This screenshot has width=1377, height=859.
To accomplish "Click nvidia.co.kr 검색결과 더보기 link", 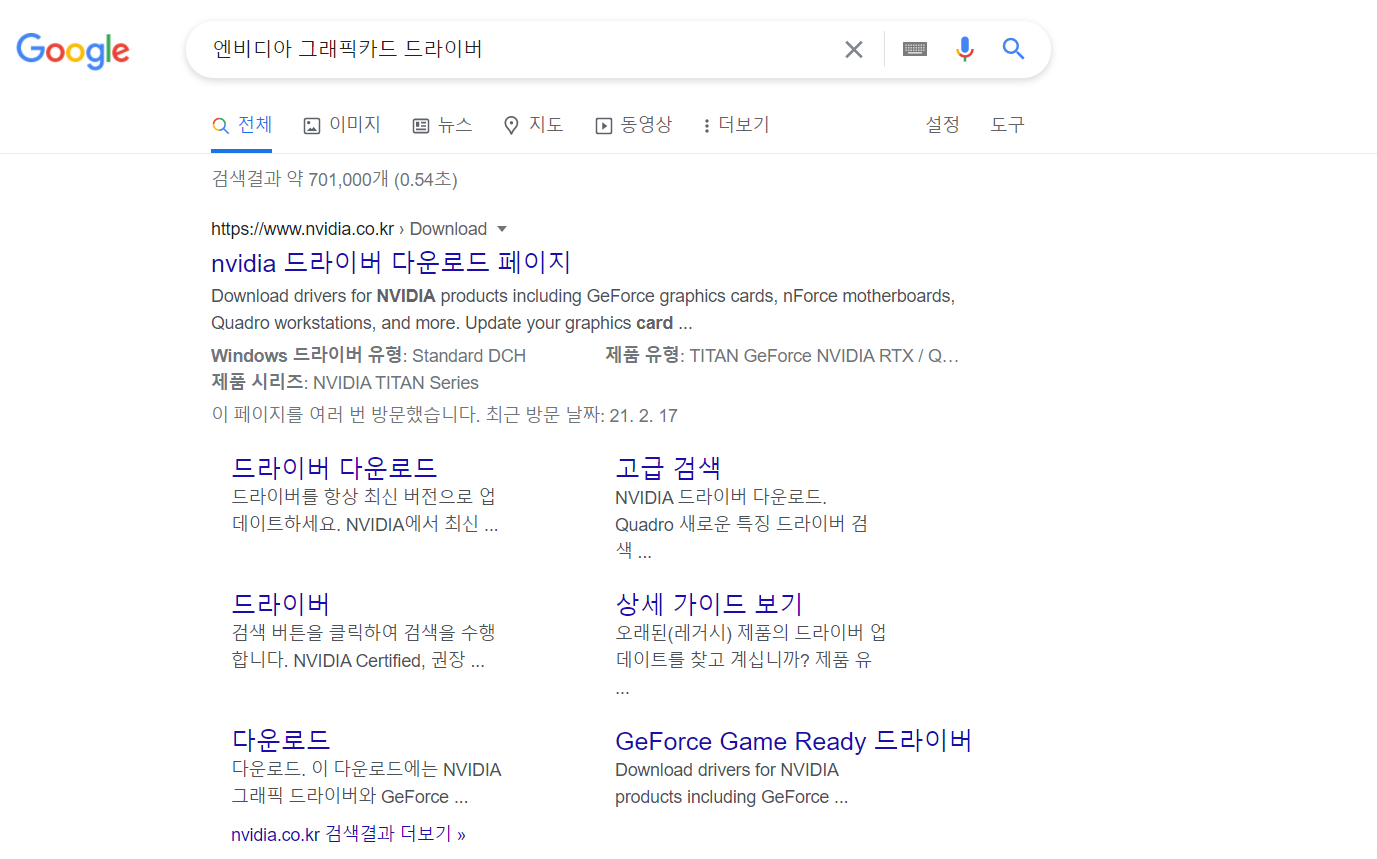I will point(348,833).
